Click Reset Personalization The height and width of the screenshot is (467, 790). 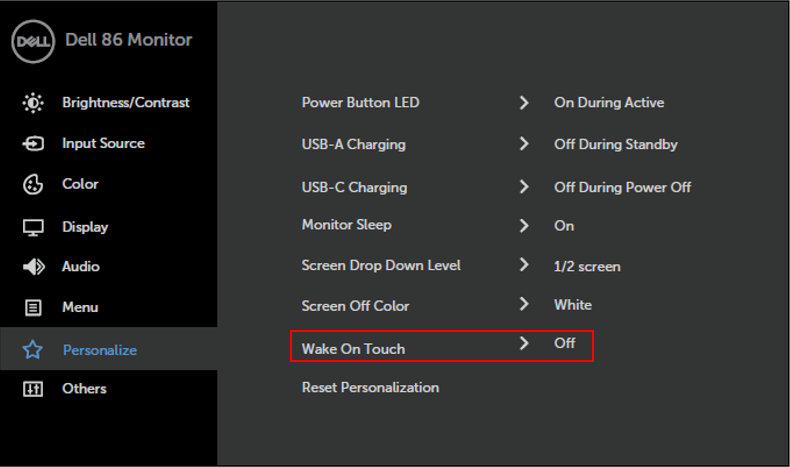click(370, 387)
